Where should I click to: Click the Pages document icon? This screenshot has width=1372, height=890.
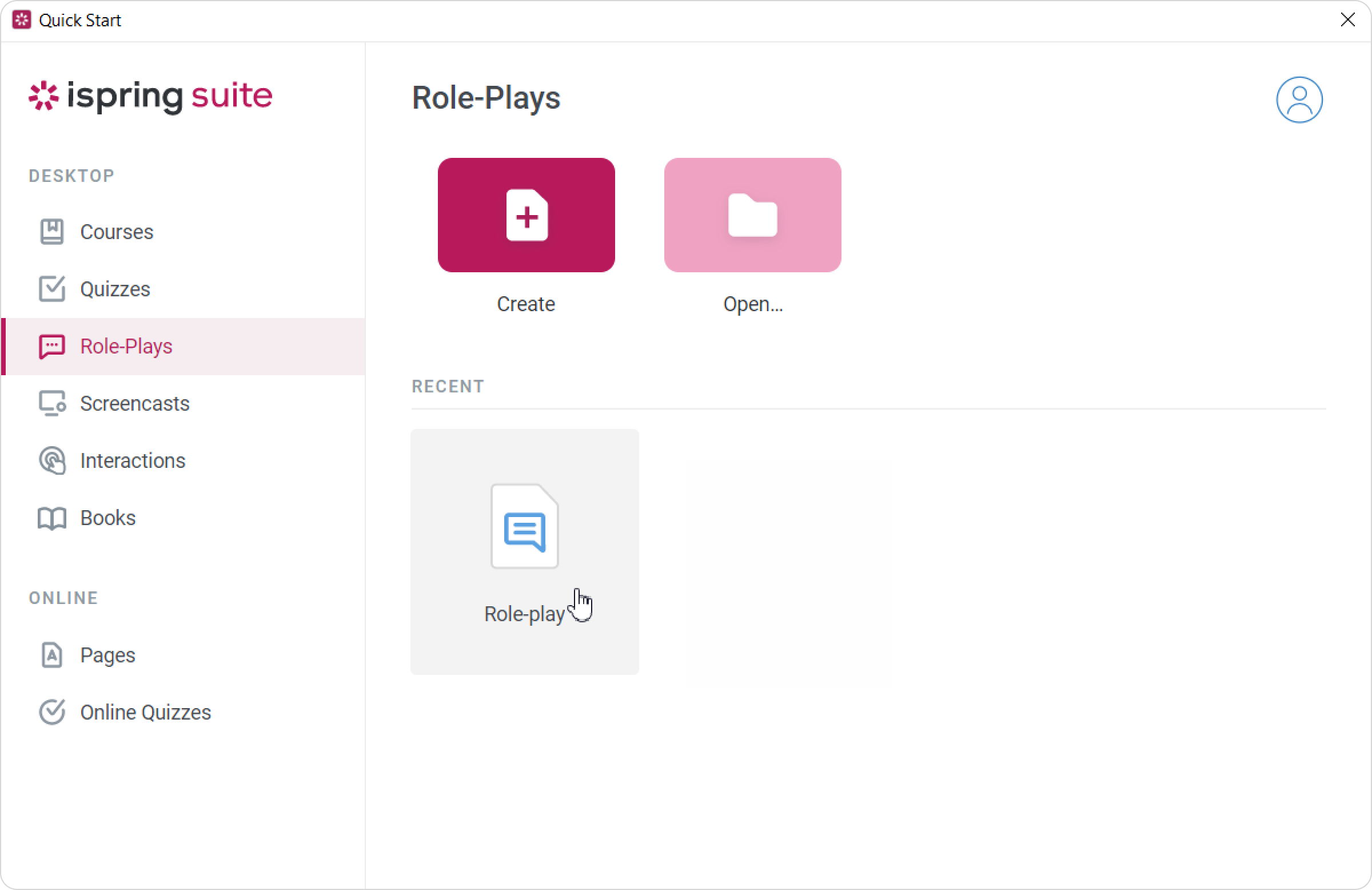pyautogui.click(x=52, y=655)
